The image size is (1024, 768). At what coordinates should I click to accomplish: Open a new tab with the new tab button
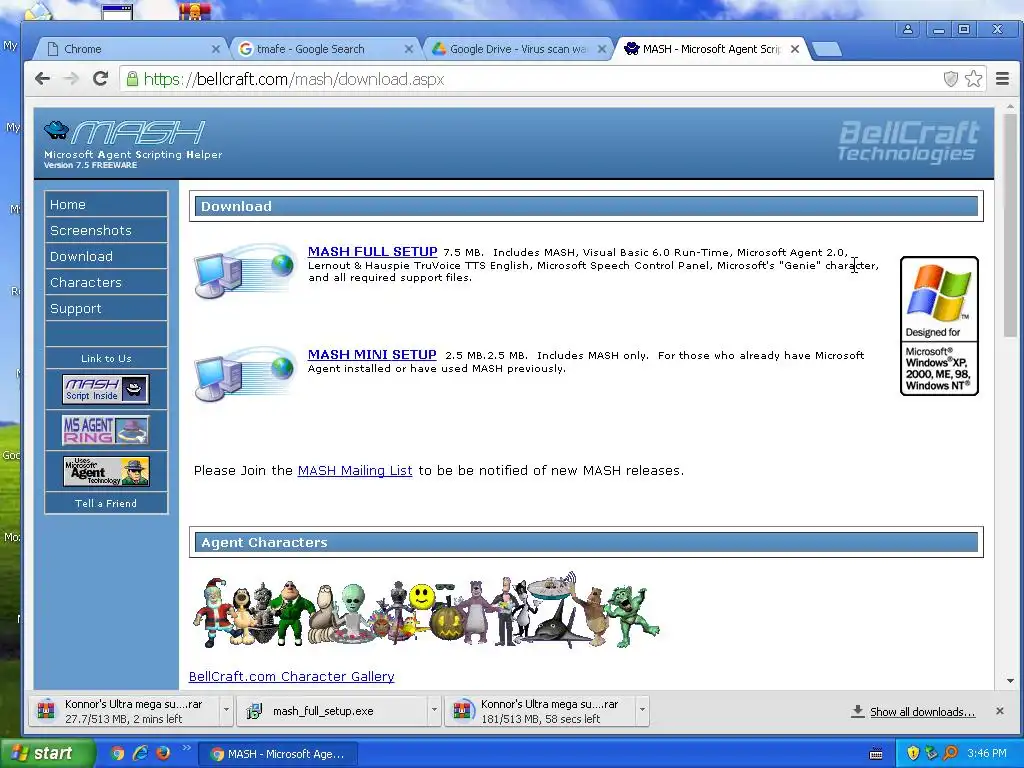827,49
